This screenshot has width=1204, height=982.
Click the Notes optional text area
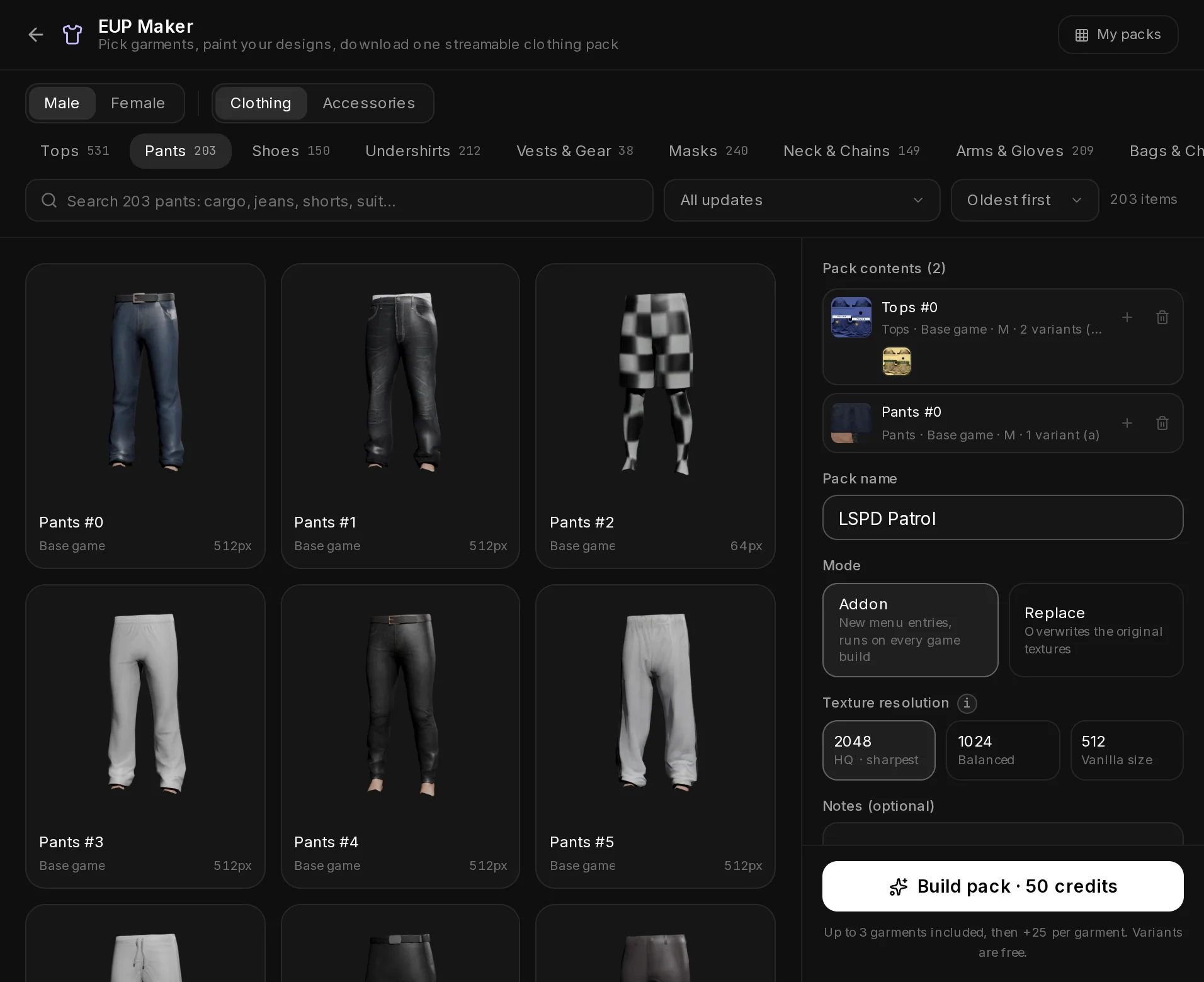[1002, 834]
